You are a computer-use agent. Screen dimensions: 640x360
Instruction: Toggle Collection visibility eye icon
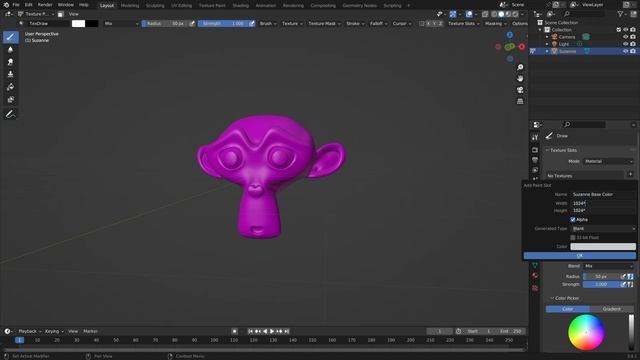(x=626, y=30)
